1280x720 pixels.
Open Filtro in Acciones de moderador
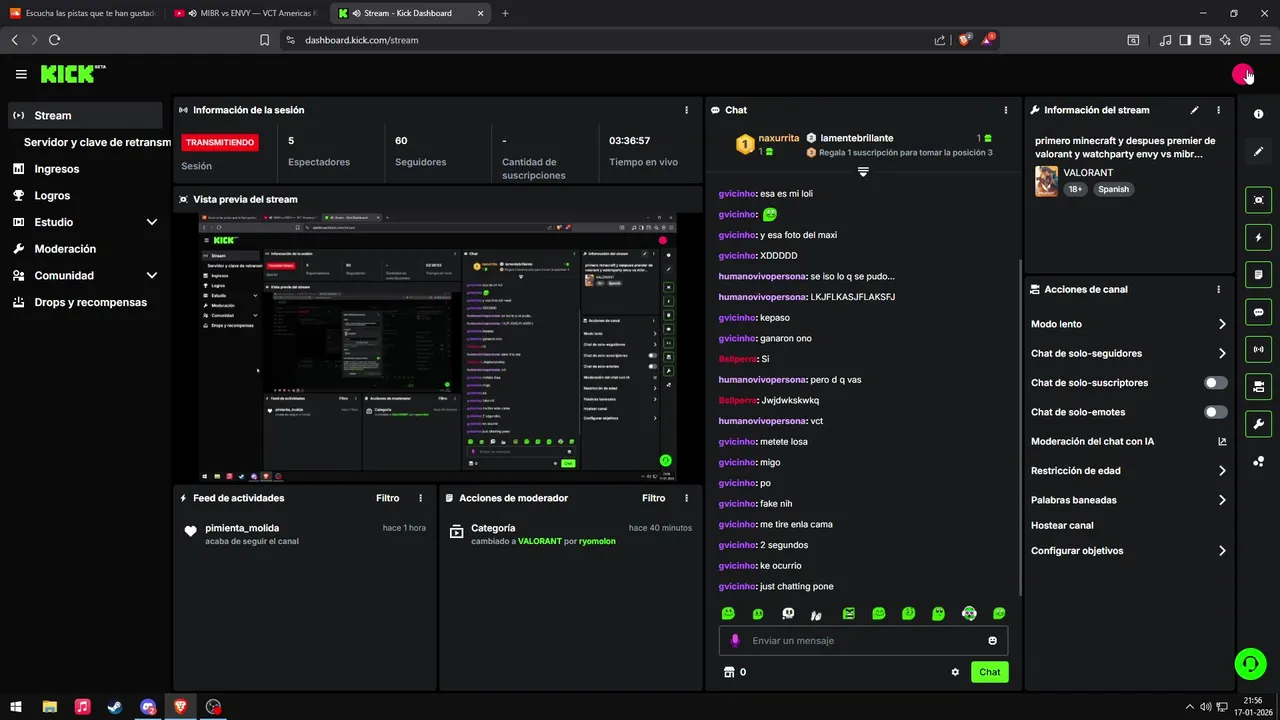click(653, 498)
